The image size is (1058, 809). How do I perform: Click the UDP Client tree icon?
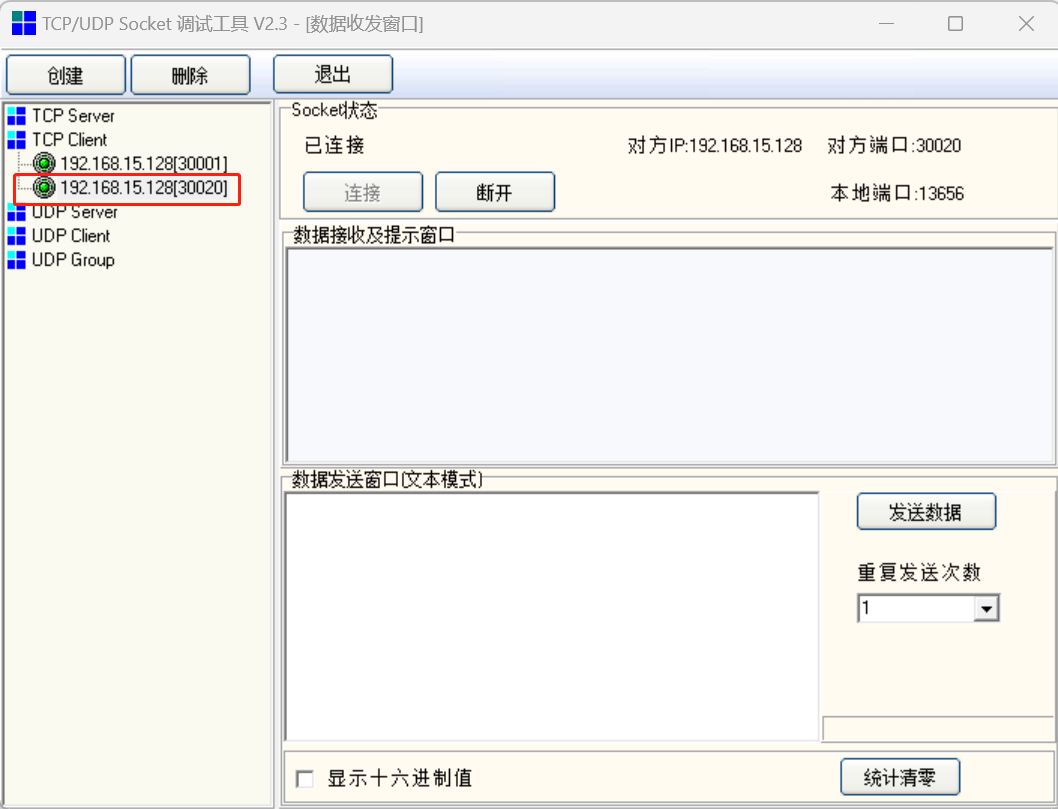(16, 236)
